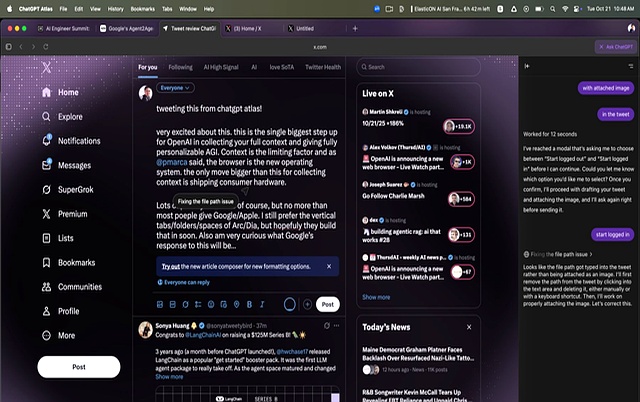Screen dimensions: 640x402
Task: Click the Spotlight search icon in menu bar
Action: (x=552, y=9)
